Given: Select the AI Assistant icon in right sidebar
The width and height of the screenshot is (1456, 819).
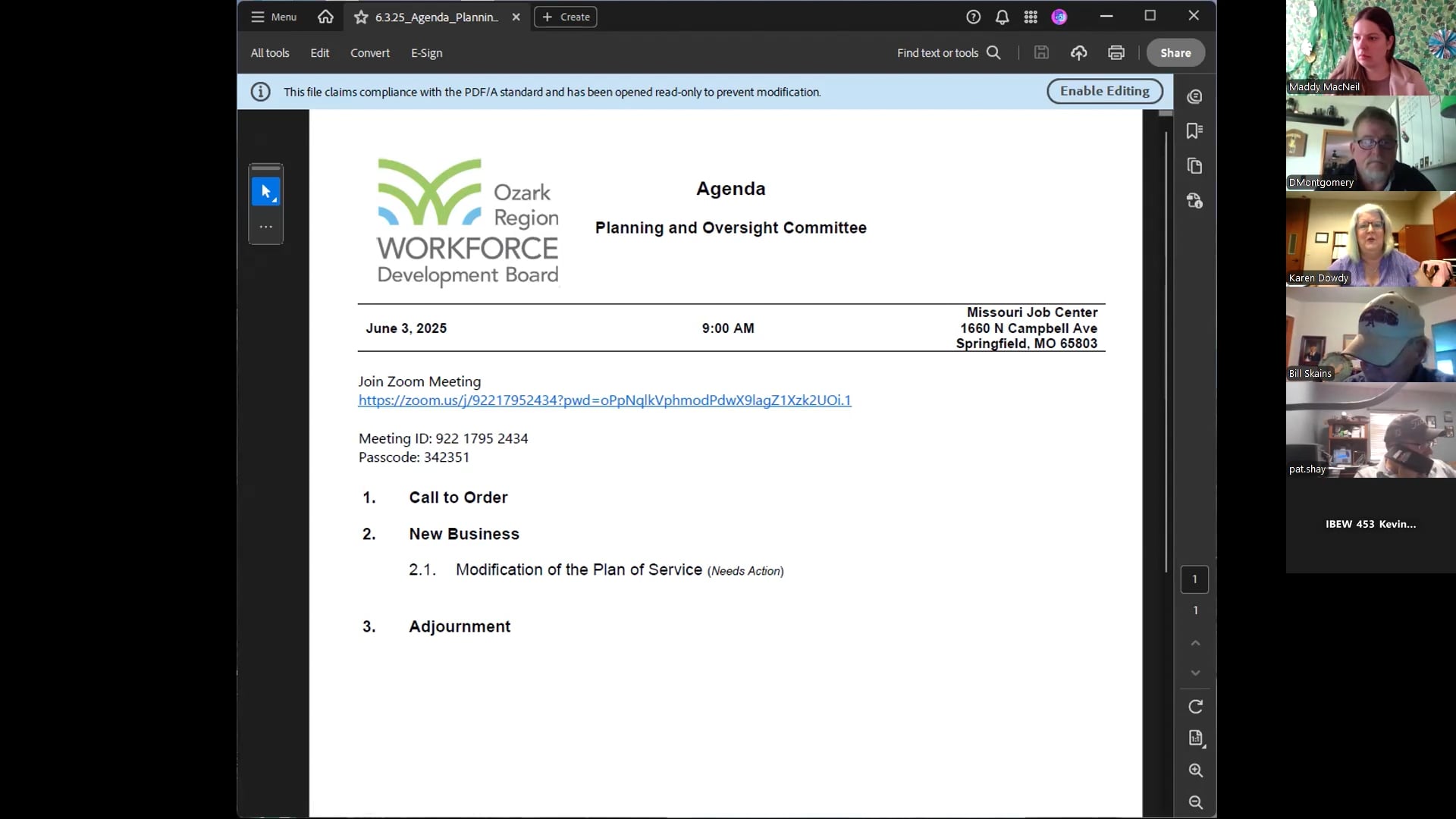Looking at the screenshot, I should coord(1195,96).
